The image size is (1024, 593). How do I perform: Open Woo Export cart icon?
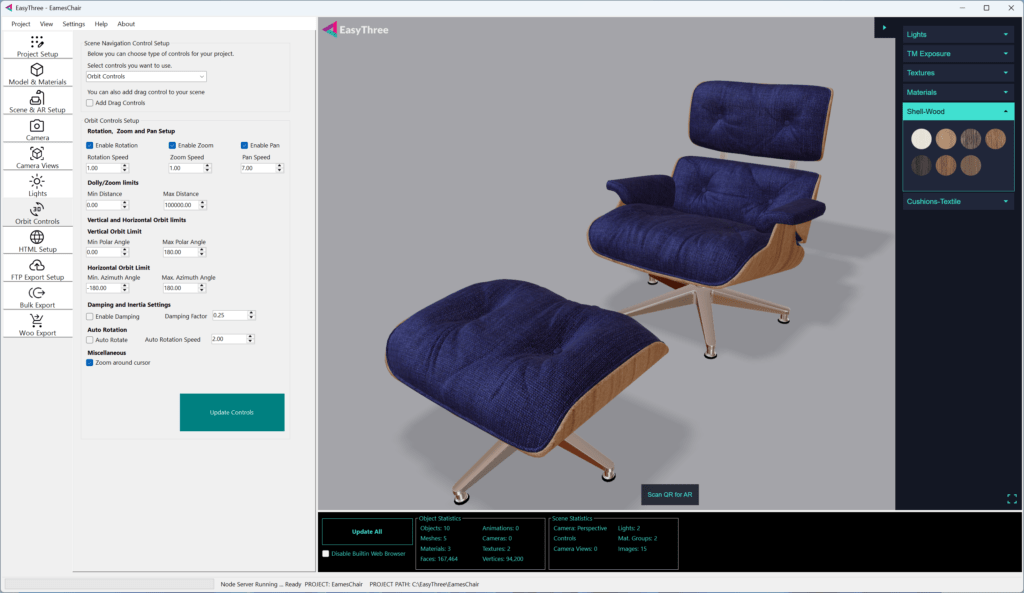(37, 322)
